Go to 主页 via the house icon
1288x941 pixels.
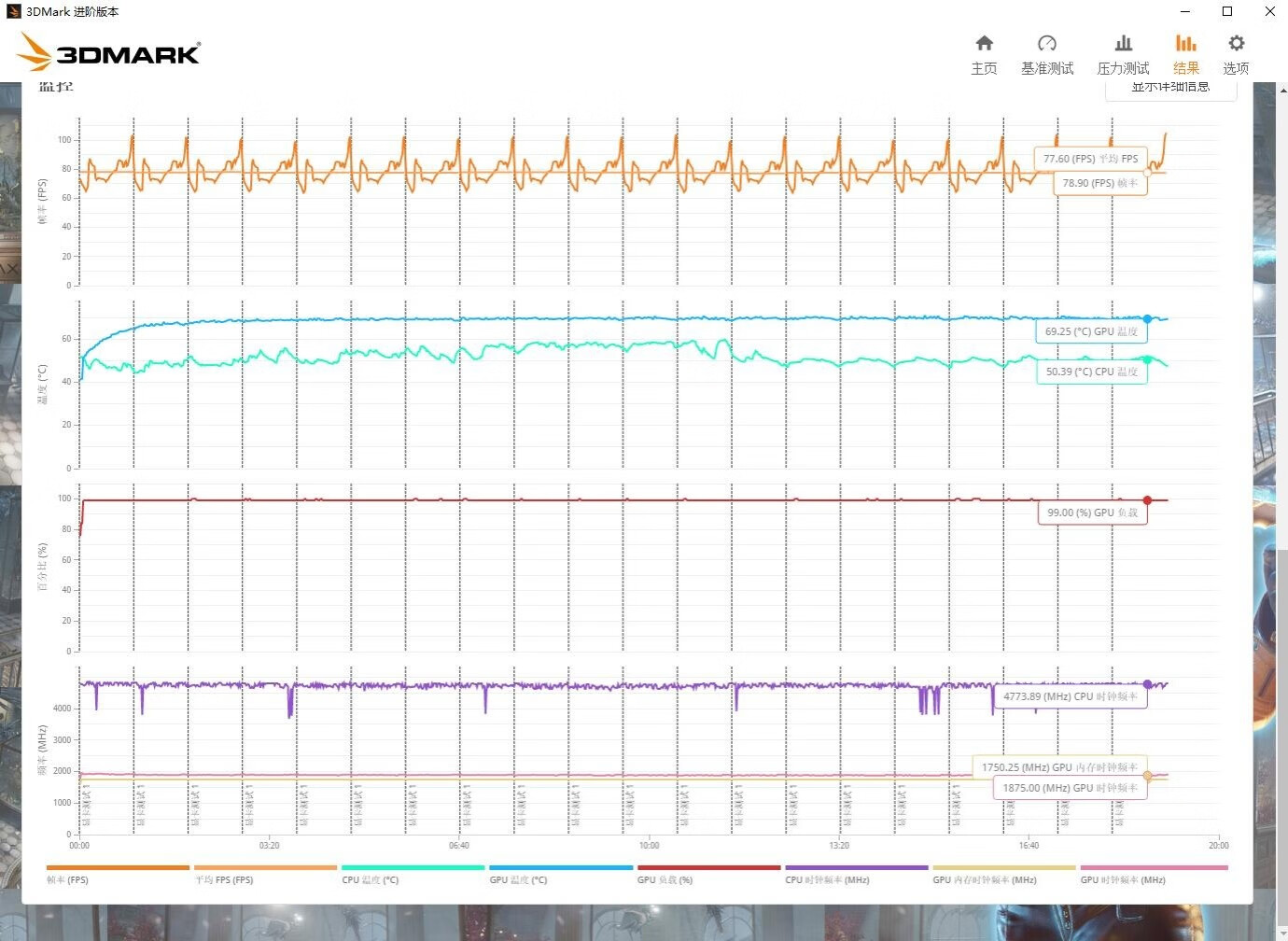(984, 44)
